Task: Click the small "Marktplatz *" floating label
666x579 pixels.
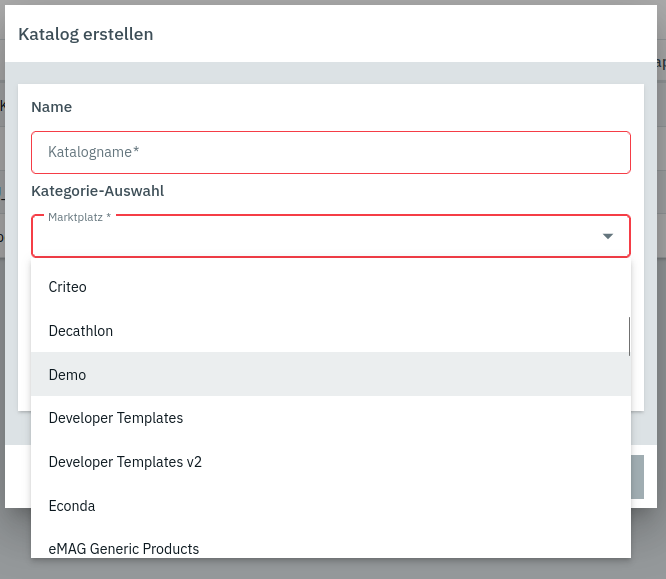Action: click(80, 217)
